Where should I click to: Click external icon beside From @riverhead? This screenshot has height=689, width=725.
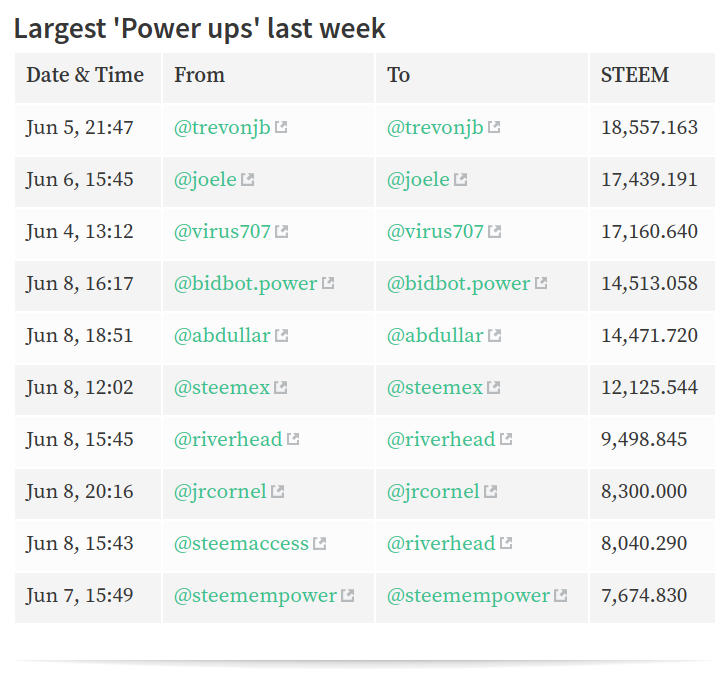point(293,439)
